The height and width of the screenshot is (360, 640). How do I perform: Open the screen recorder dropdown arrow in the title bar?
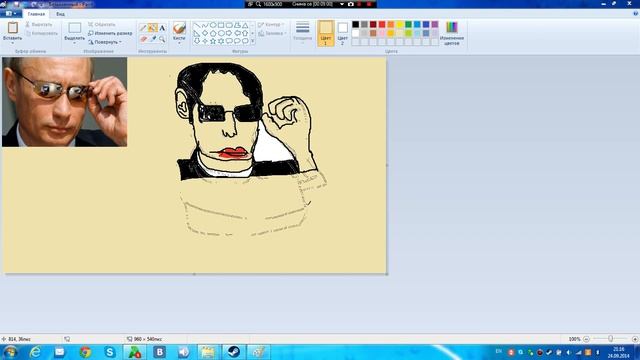342,4
